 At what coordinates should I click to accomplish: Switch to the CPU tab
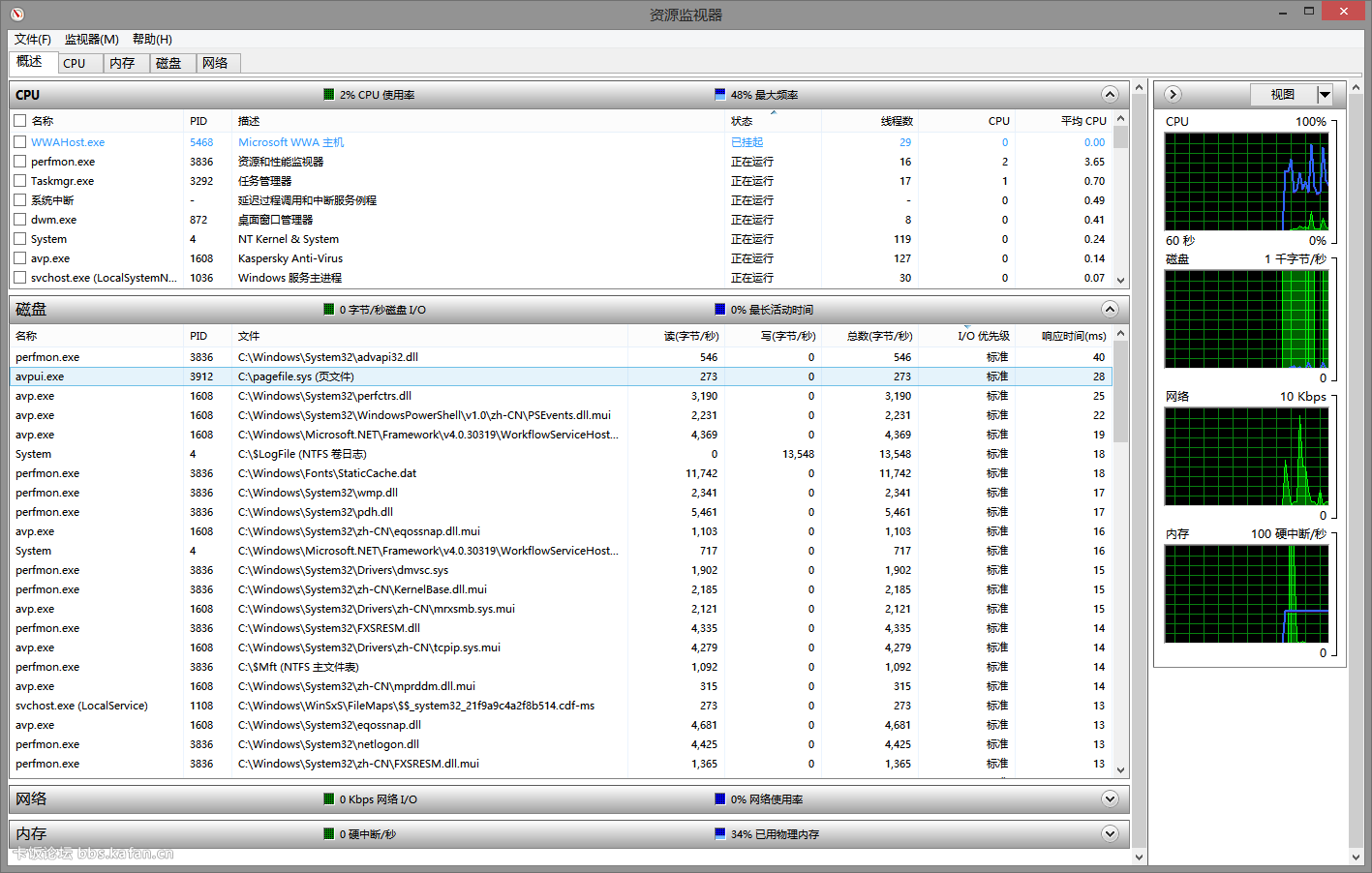pyautogui.click(x=79, y=63)
